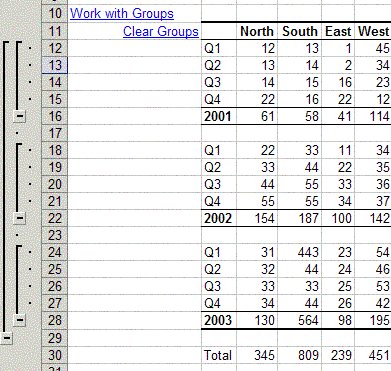Click the West column heading cell
The width and height of the screenshot is (391, 371).
(373, 31)
